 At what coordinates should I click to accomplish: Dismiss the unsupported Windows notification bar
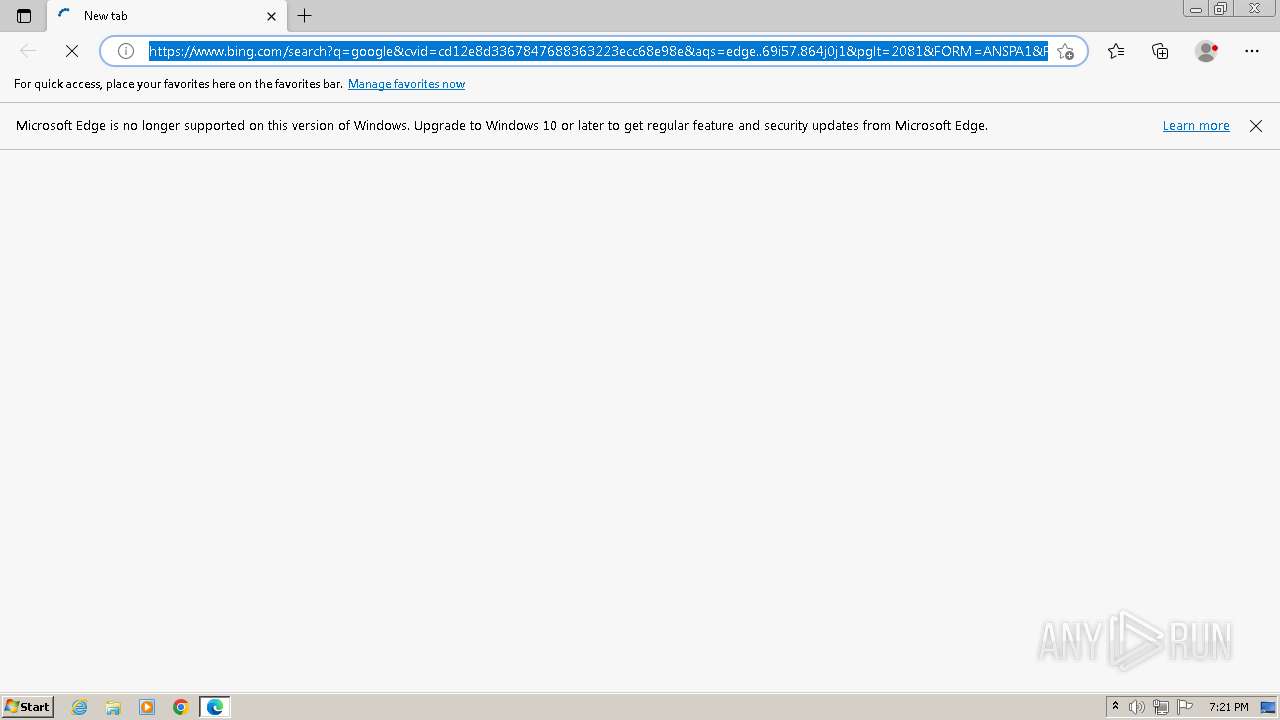[x=1256, y=126]
